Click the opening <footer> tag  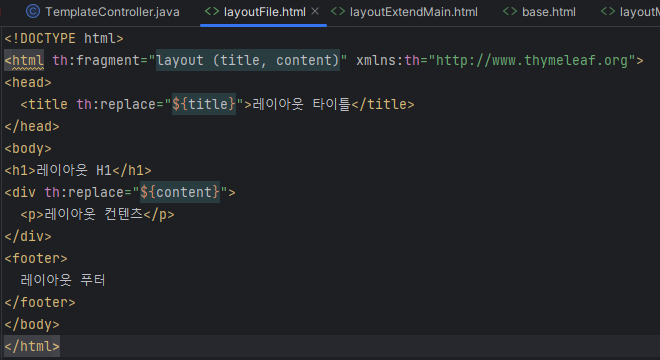click(36, 258)
